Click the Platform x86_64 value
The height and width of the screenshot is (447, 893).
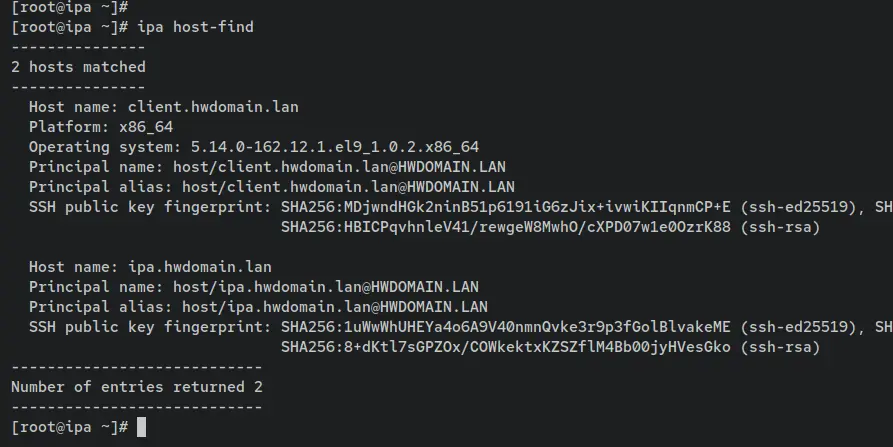[x=146, y=127]
